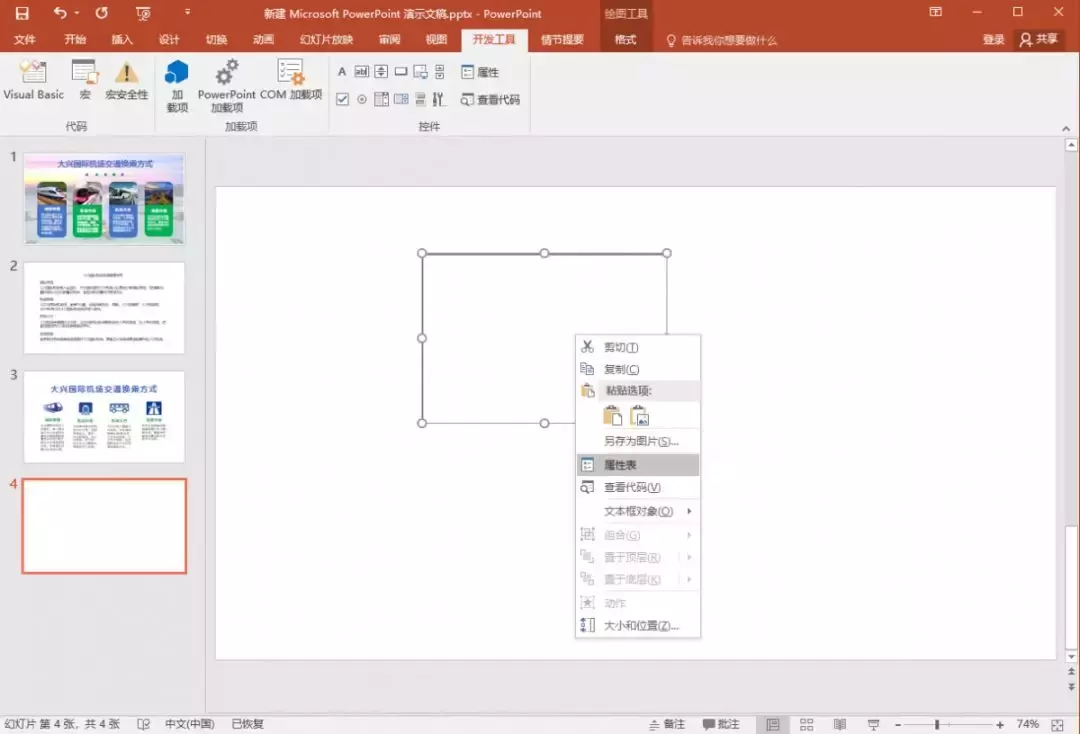
Task: Insert a Scroll Bar control
Action: coord(439,72)
